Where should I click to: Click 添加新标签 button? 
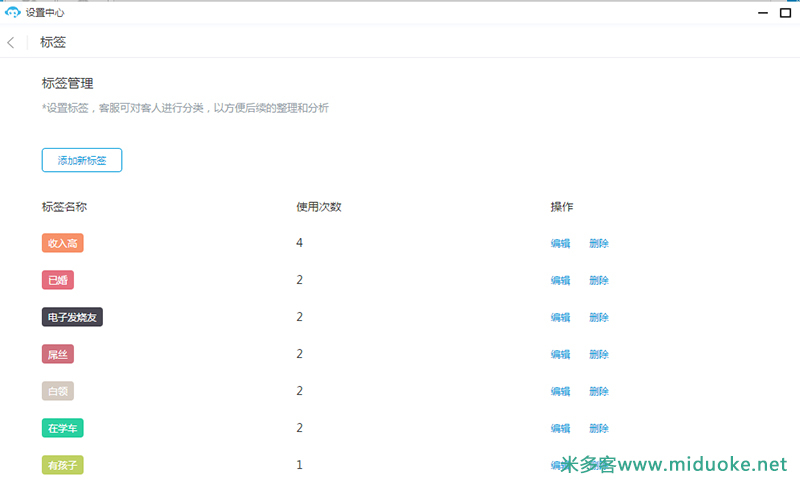coord(82,160)
